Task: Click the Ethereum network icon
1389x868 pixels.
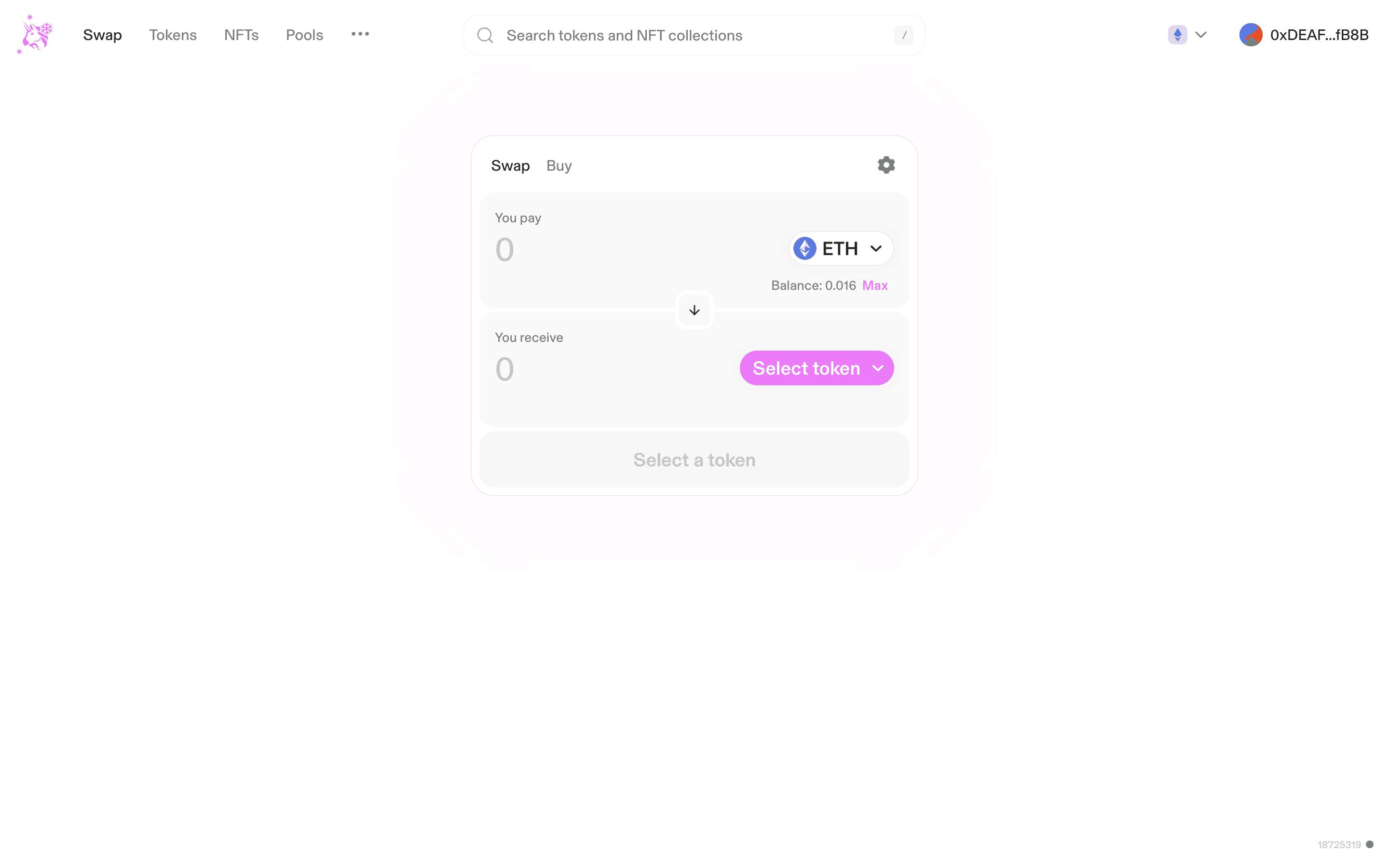Action: point(1177,35)
